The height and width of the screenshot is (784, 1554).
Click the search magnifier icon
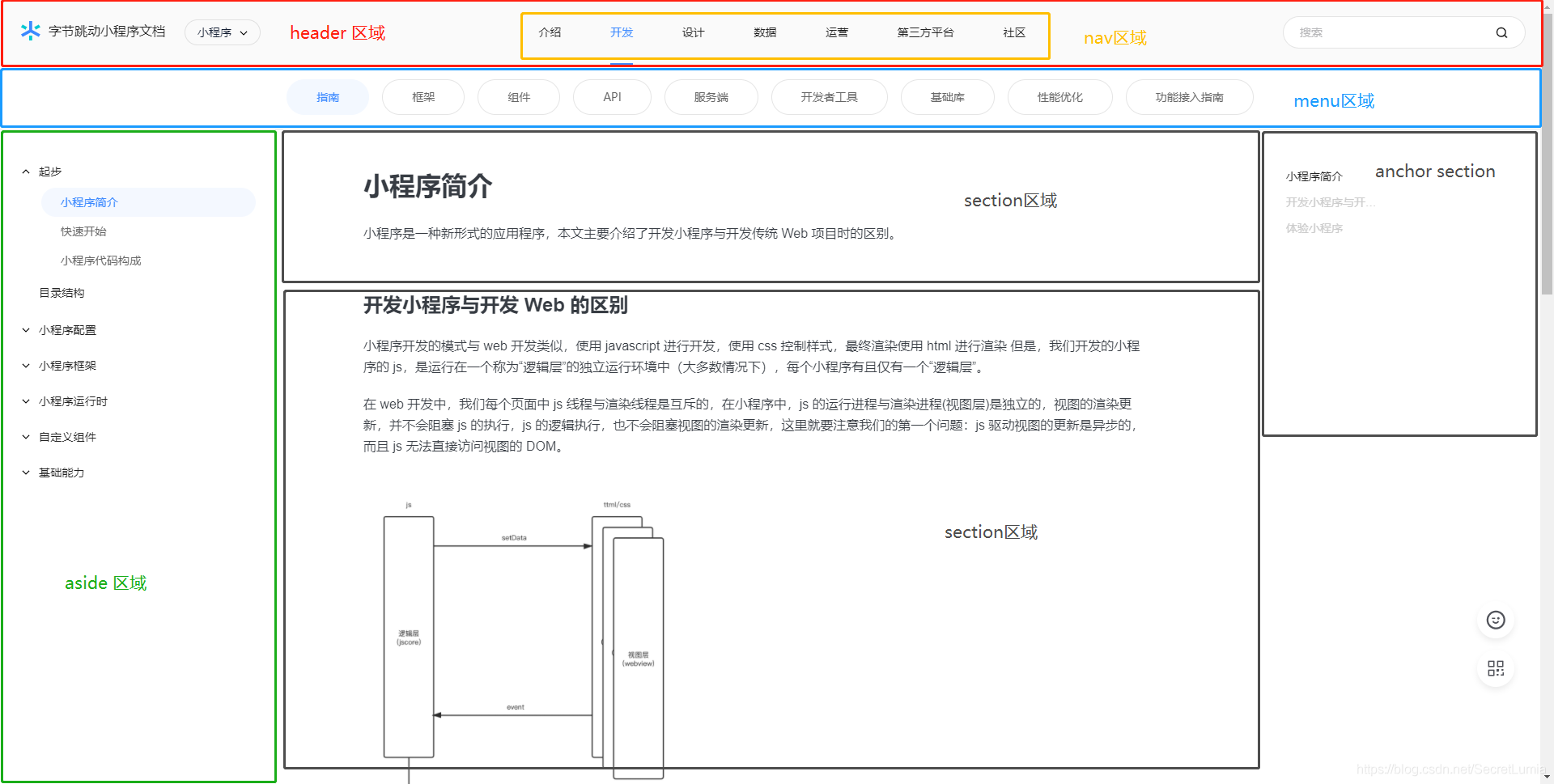tap(1501, 33)
